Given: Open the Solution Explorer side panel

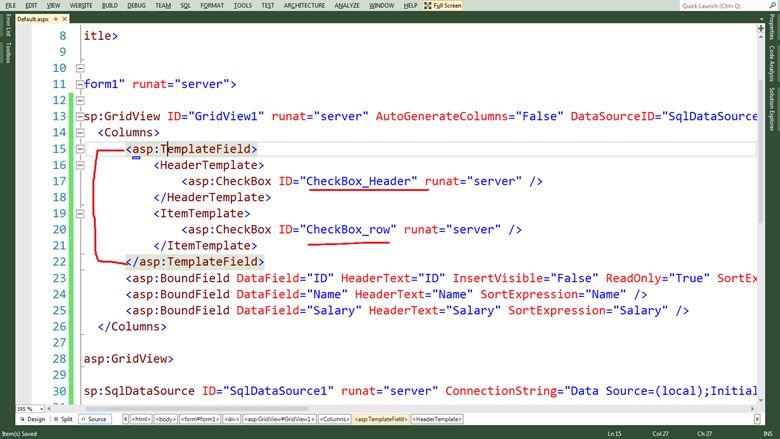Looking at the screenshot, I should (772, 109).
